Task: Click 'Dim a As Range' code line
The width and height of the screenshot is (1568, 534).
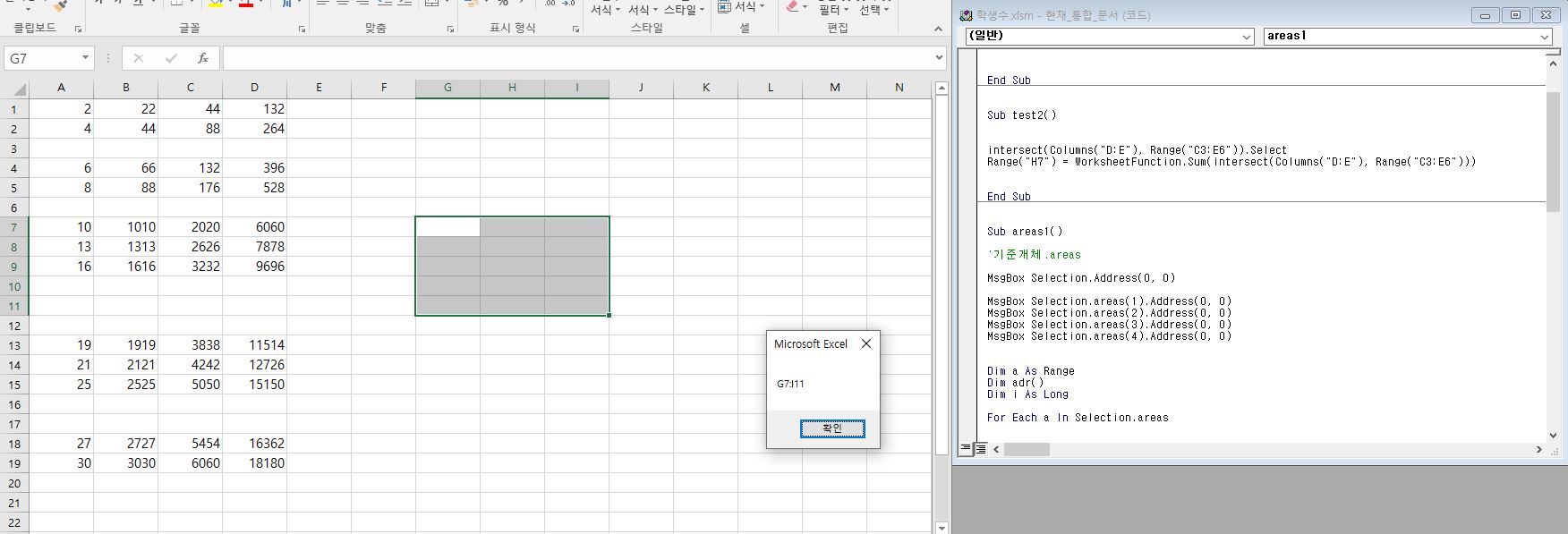Action: pyautogui.click(x=1031, y=371)
